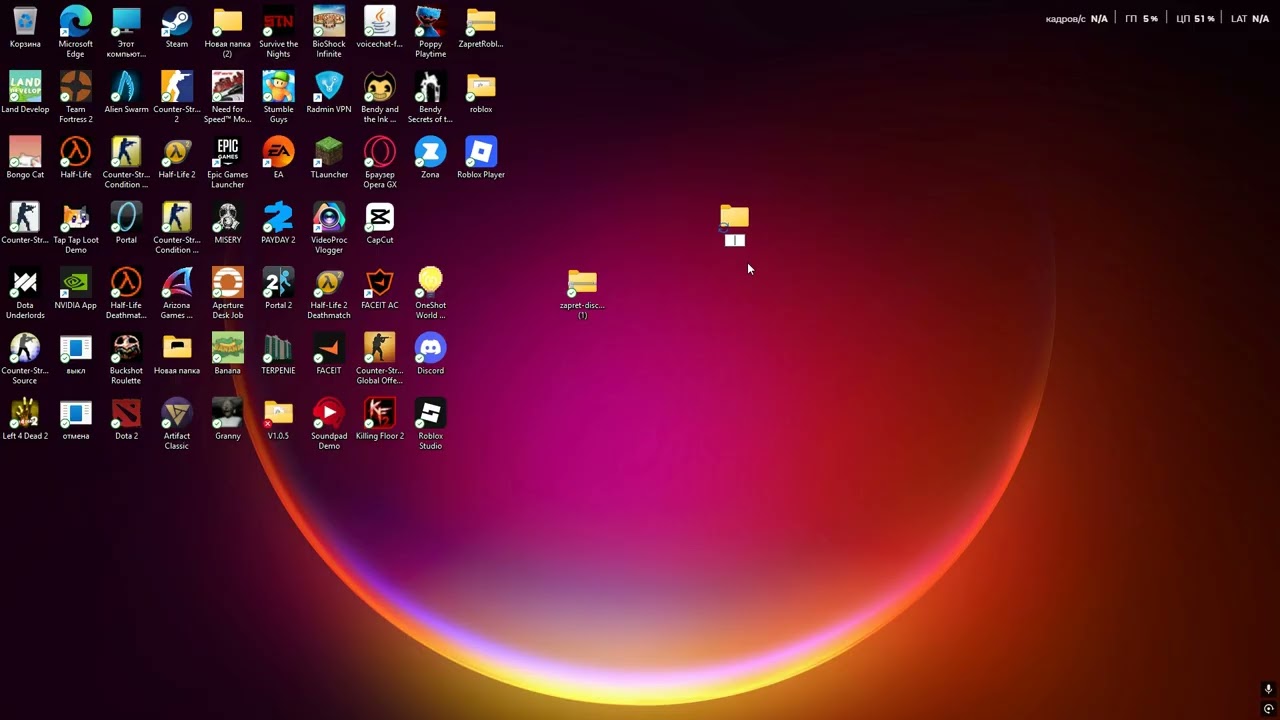The image size is (1280, 720).
Task: Select the PAYDAY 2 shortcut
Action: click(x=278, y=217)
